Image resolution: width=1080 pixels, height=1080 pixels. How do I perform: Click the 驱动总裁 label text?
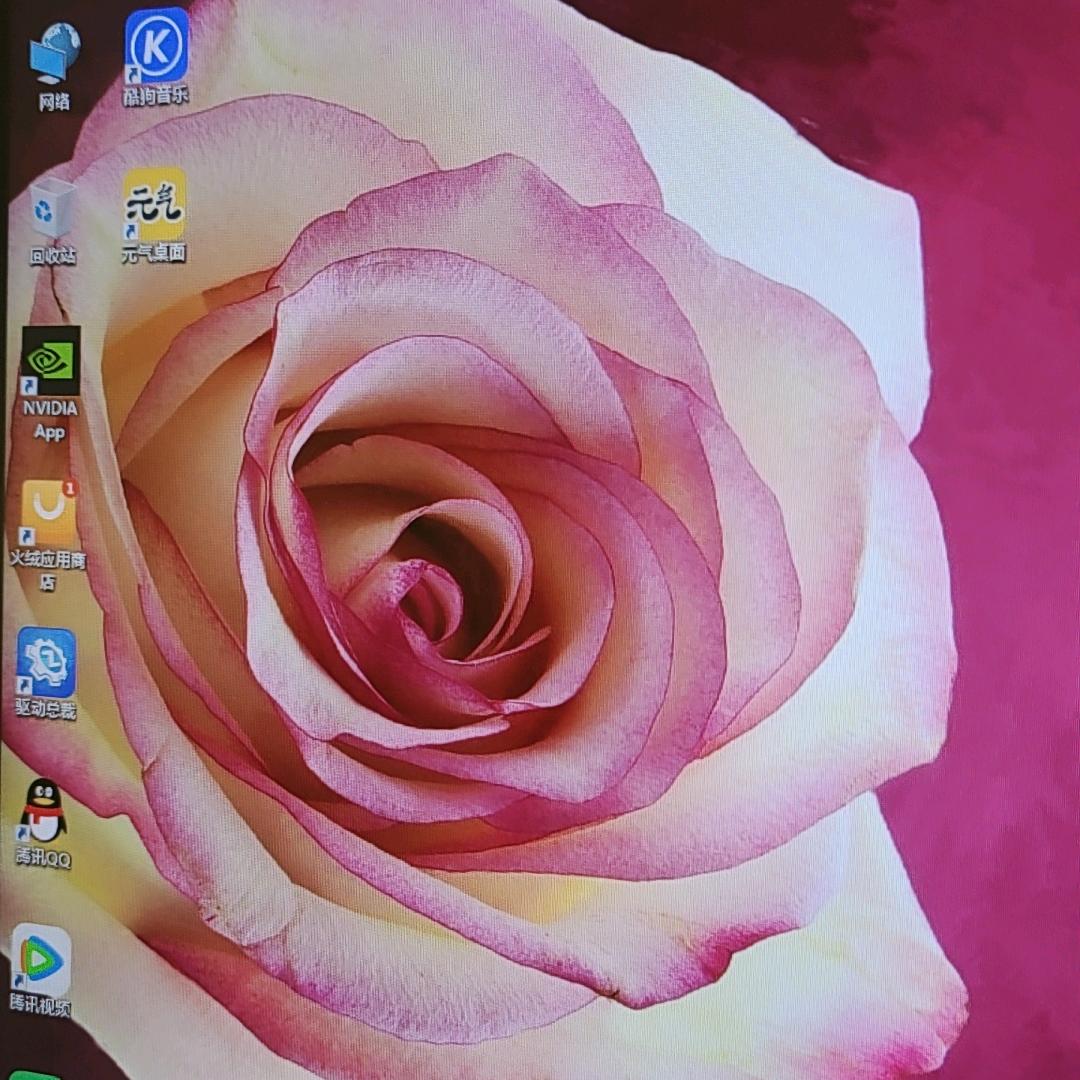pos(45,709)
